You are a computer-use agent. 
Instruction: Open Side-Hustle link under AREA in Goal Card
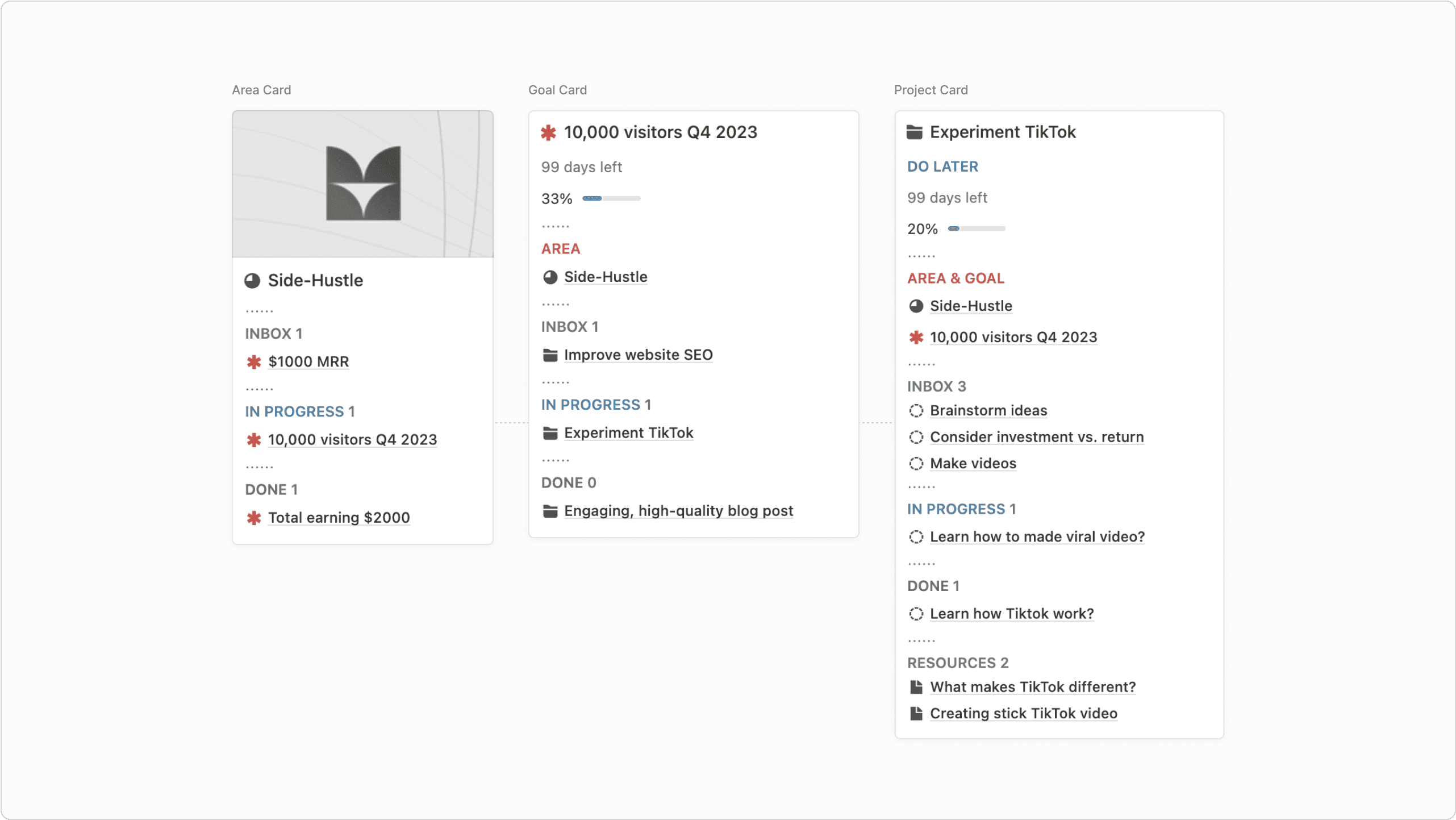606,277
